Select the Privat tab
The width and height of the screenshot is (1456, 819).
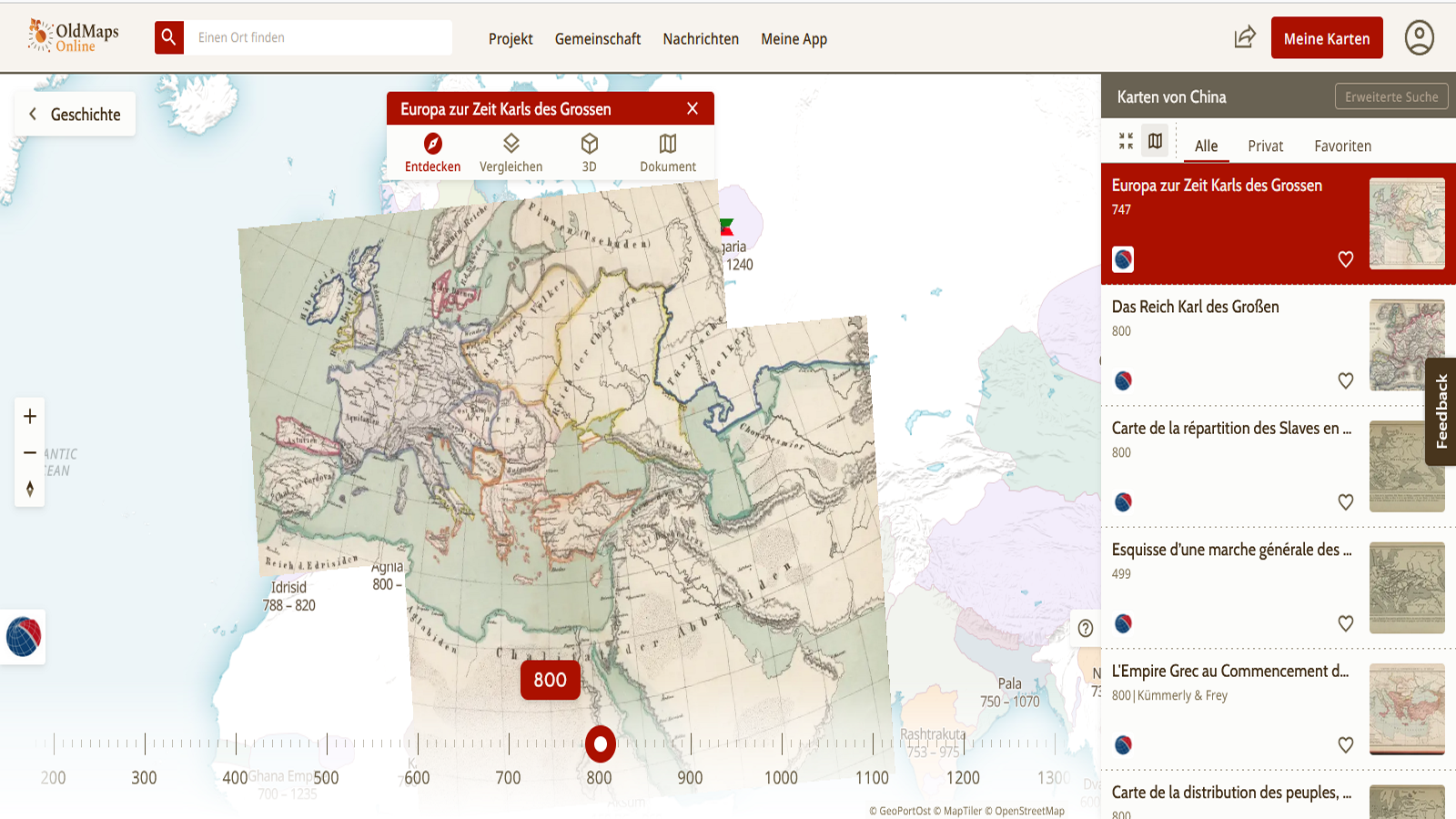(1265, 146)
